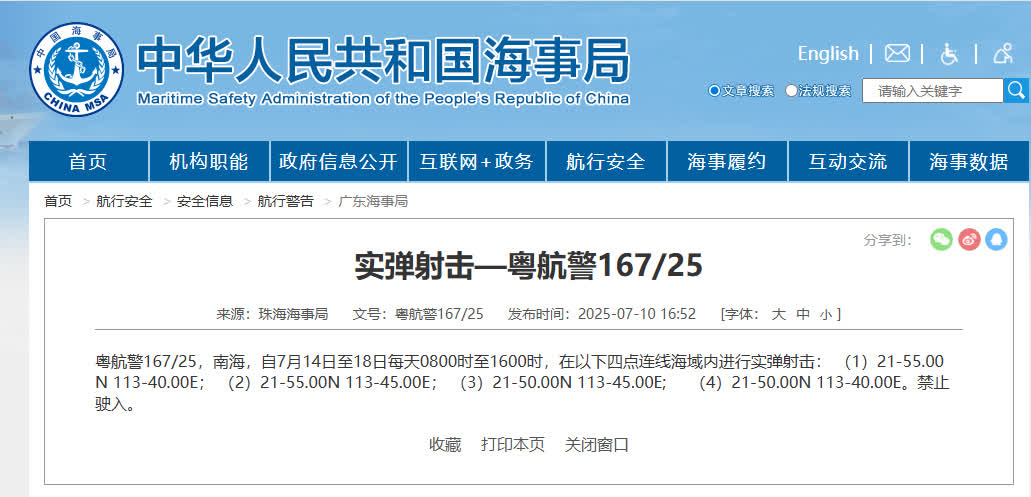Click 安全信息 in the breadcrumb
The width and height of the screenshot is (1031, 497).
point(205,201)
